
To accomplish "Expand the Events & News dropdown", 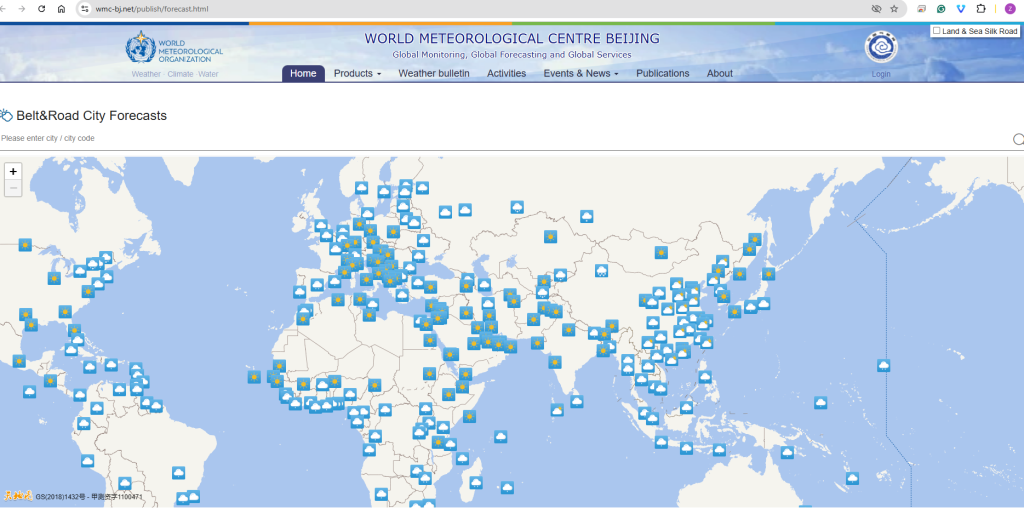I will (580, 73).
